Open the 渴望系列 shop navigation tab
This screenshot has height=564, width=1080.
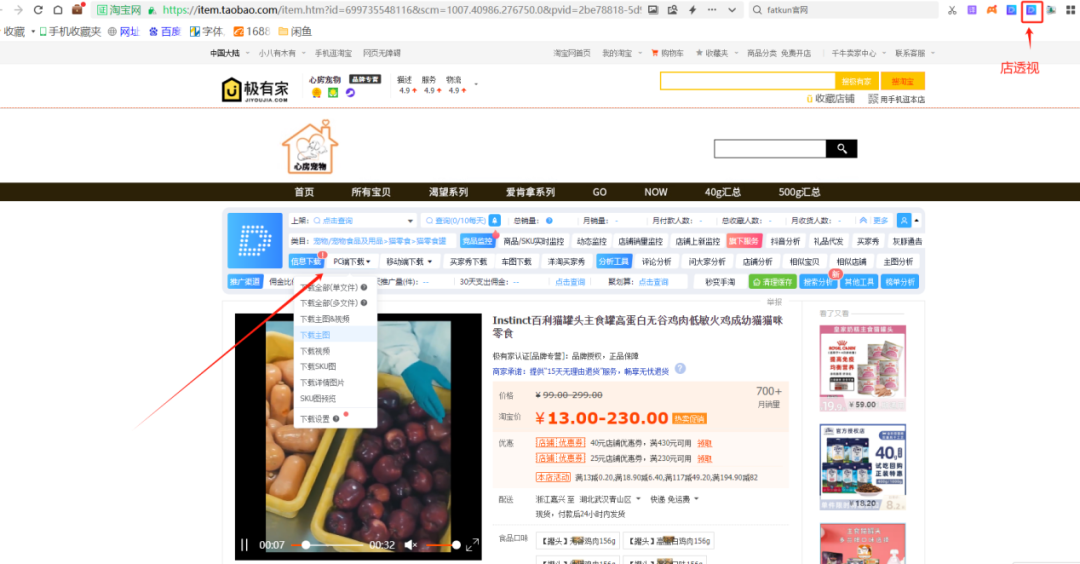tap(448, 192)
